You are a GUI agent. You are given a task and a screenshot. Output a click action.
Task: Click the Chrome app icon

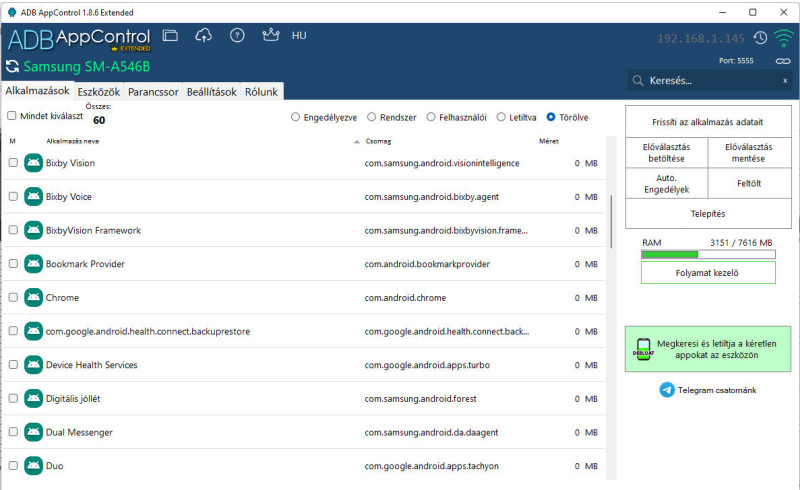(34, 298)
